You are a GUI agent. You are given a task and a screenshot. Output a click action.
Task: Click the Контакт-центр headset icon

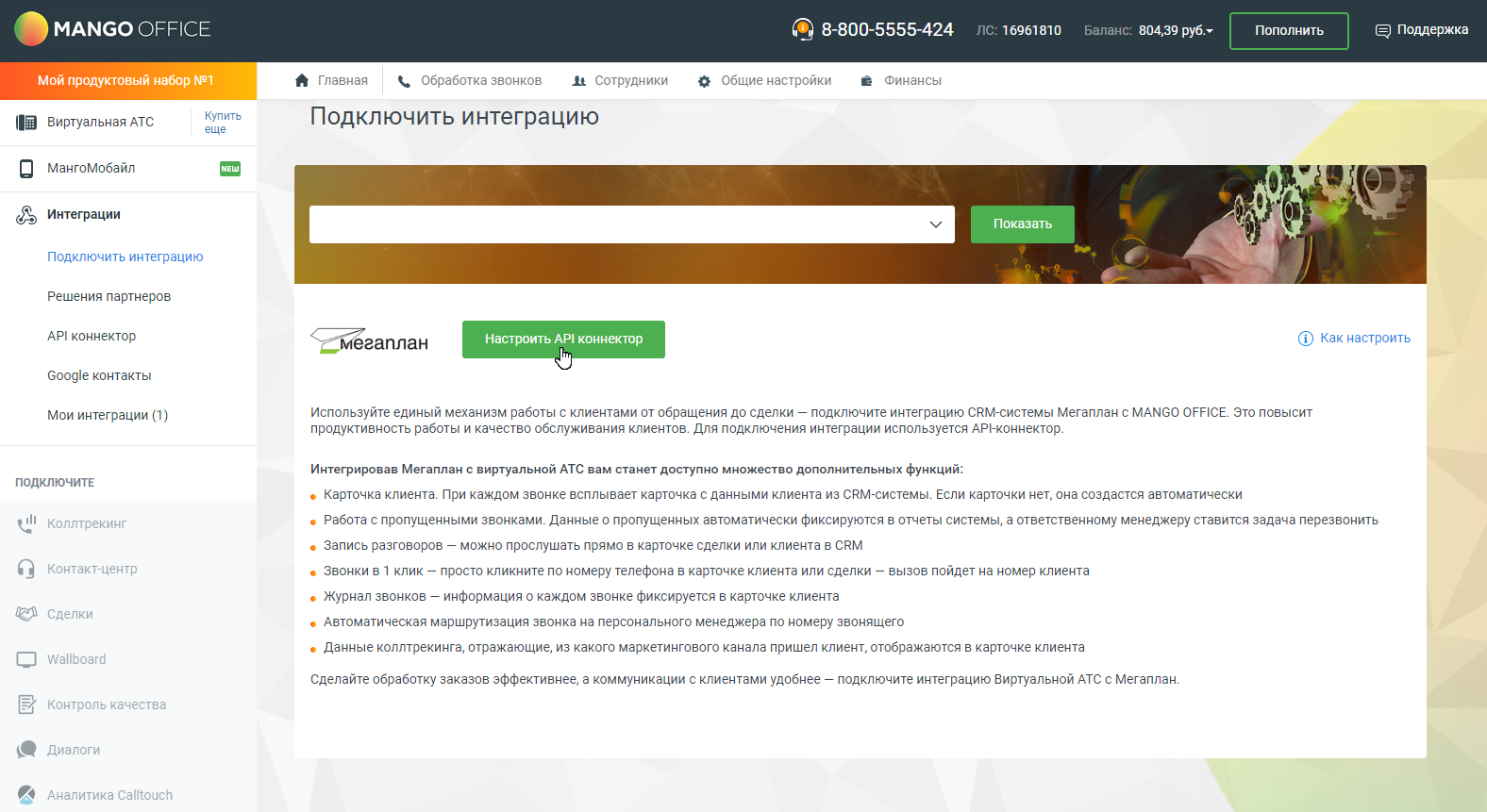coord(26,569)
